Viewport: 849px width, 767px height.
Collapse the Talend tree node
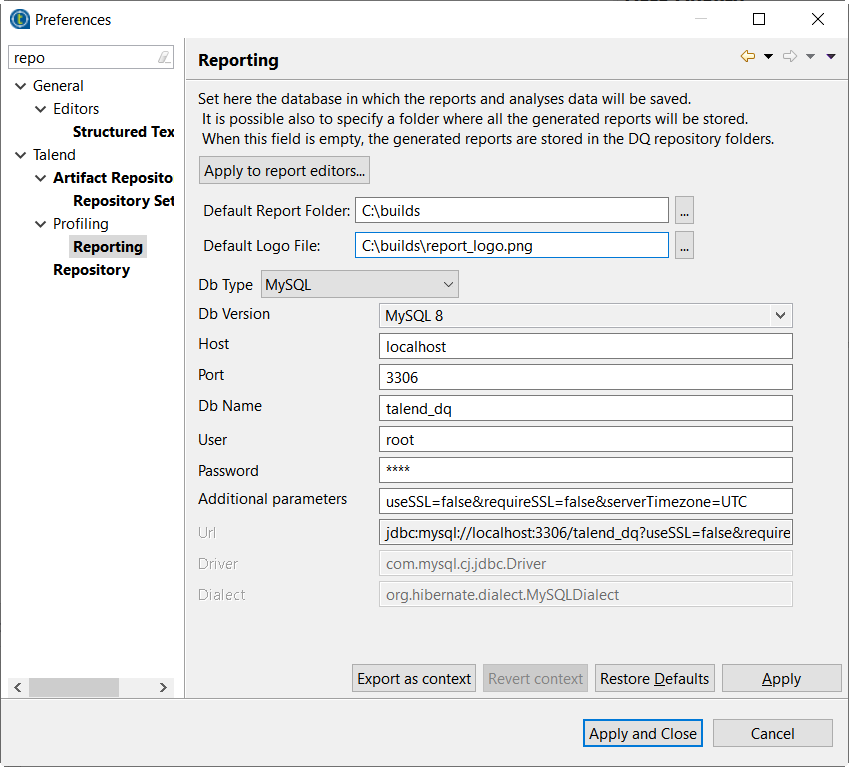[21, 155]
